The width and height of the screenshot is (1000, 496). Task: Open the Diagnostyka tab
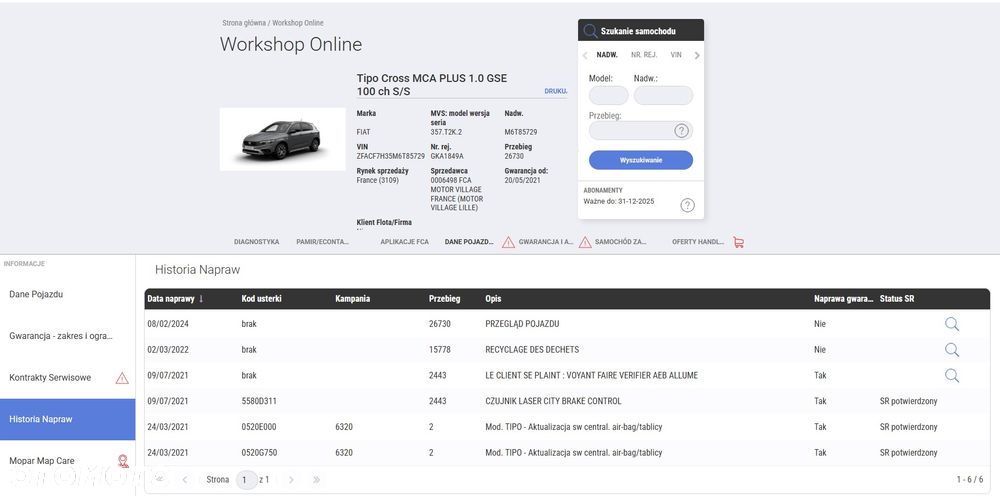pos(256,242)
